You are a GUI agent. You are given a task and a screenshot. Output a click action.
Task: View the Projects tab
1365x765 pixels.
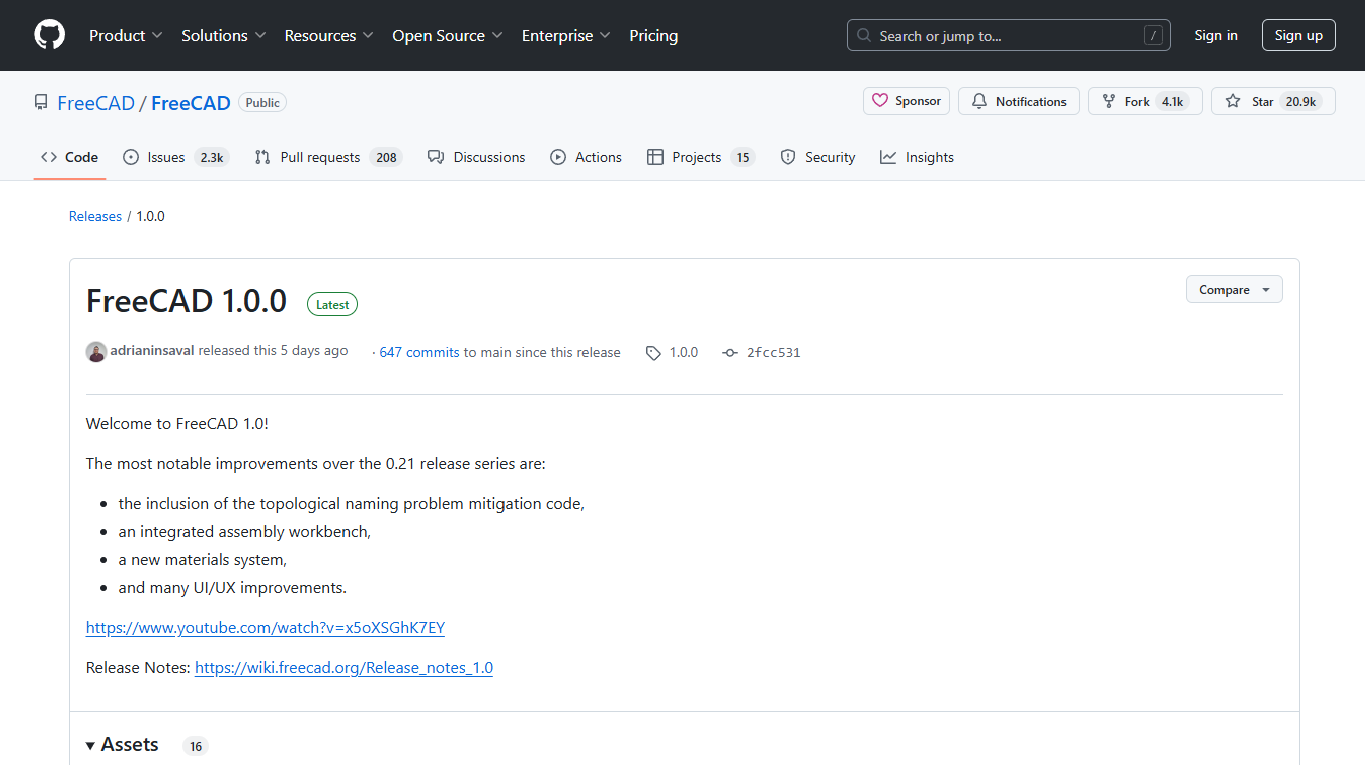(x=701, y=157)
